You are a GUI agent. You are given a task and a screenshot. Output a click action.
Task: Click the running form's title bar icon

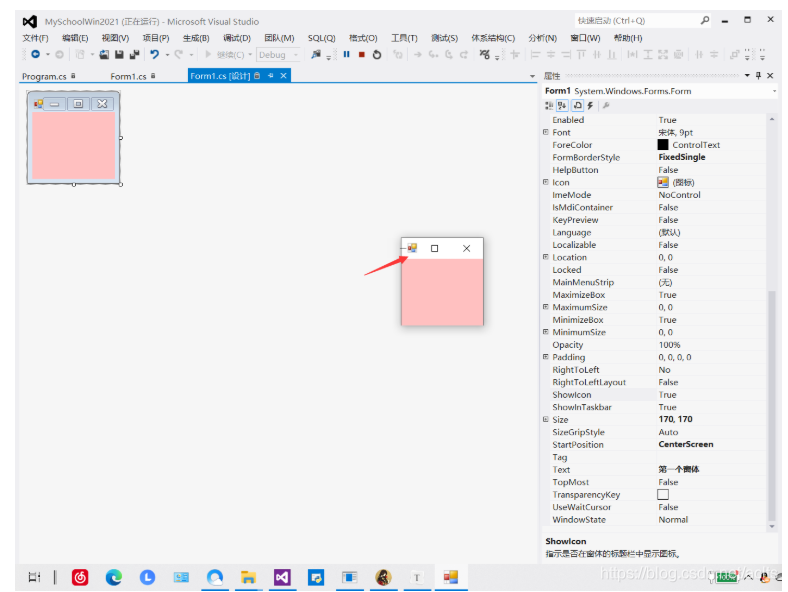(x=412, y=248)
